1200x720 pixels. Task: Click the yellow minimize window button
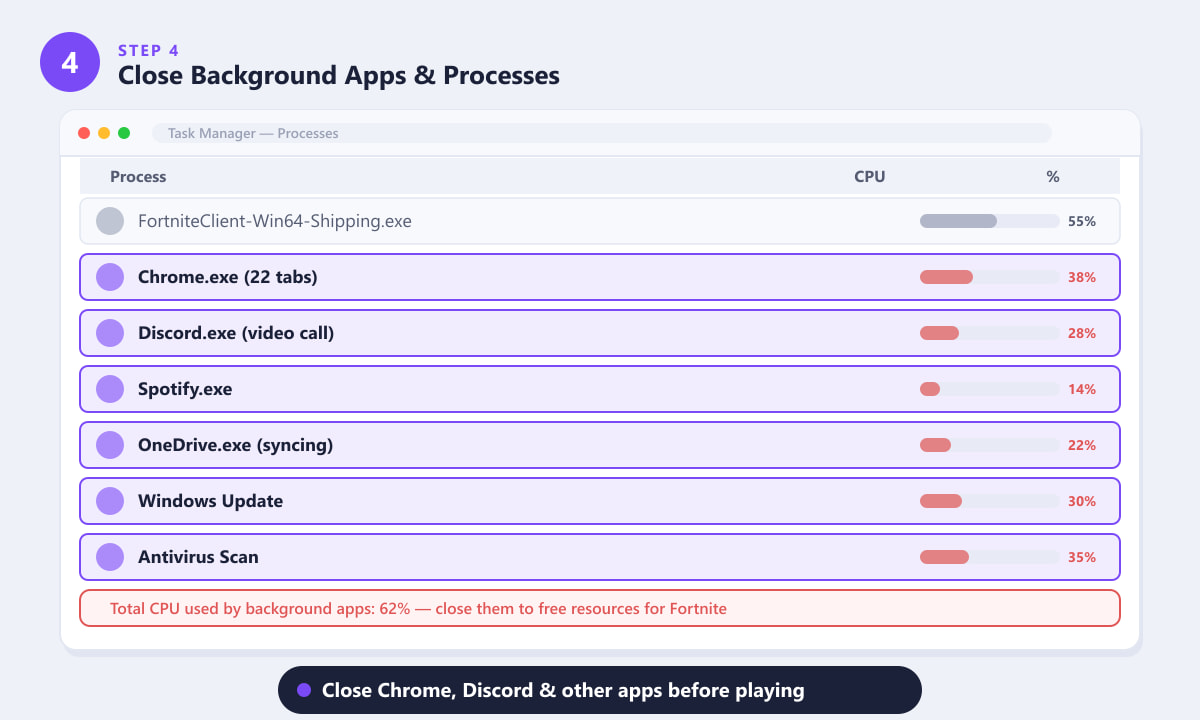(104, 133)
